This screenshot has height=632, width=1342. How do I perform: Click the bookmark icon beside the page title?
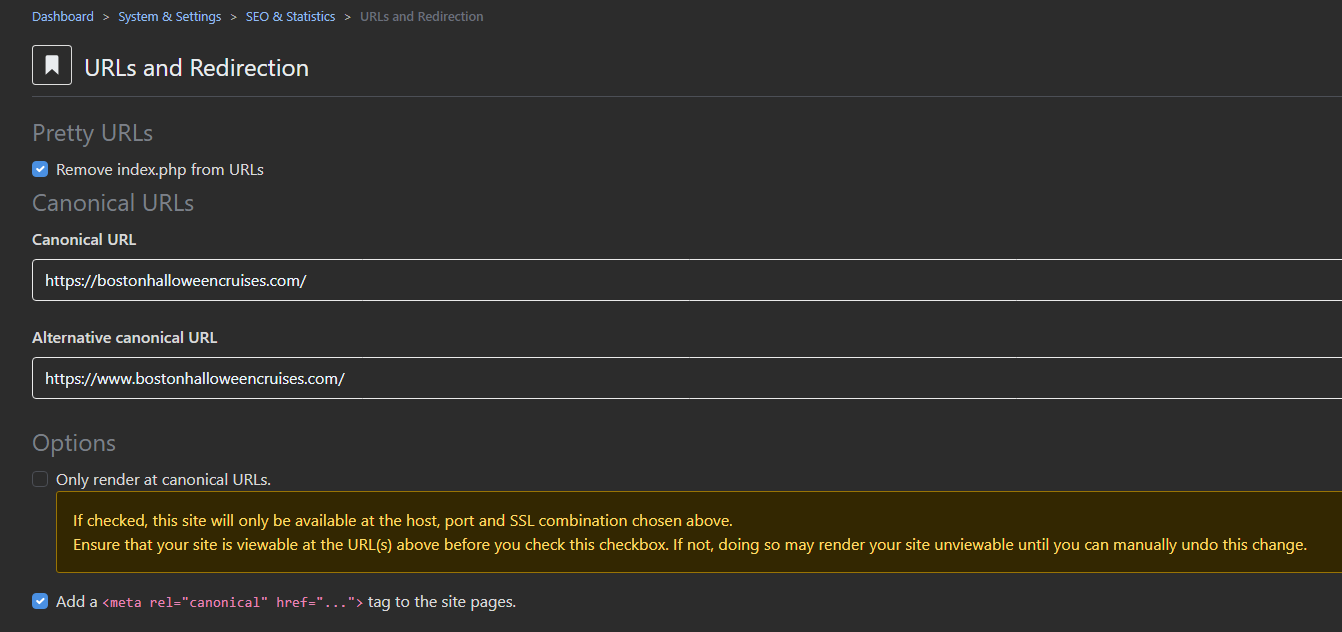click(52, 66)
